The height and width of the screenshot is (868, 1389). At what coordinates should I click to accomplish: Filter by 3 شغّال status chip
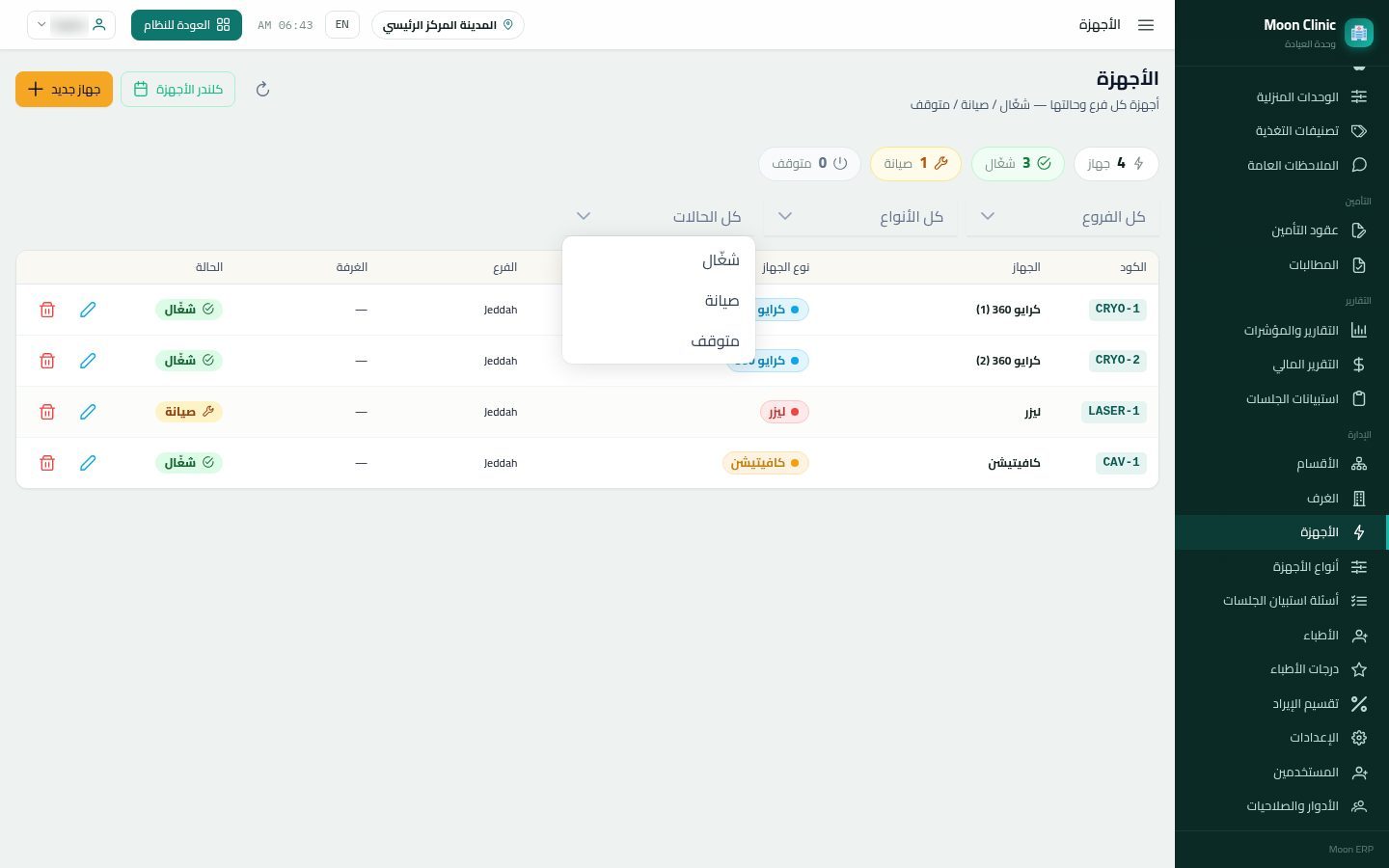[1018, 164]
